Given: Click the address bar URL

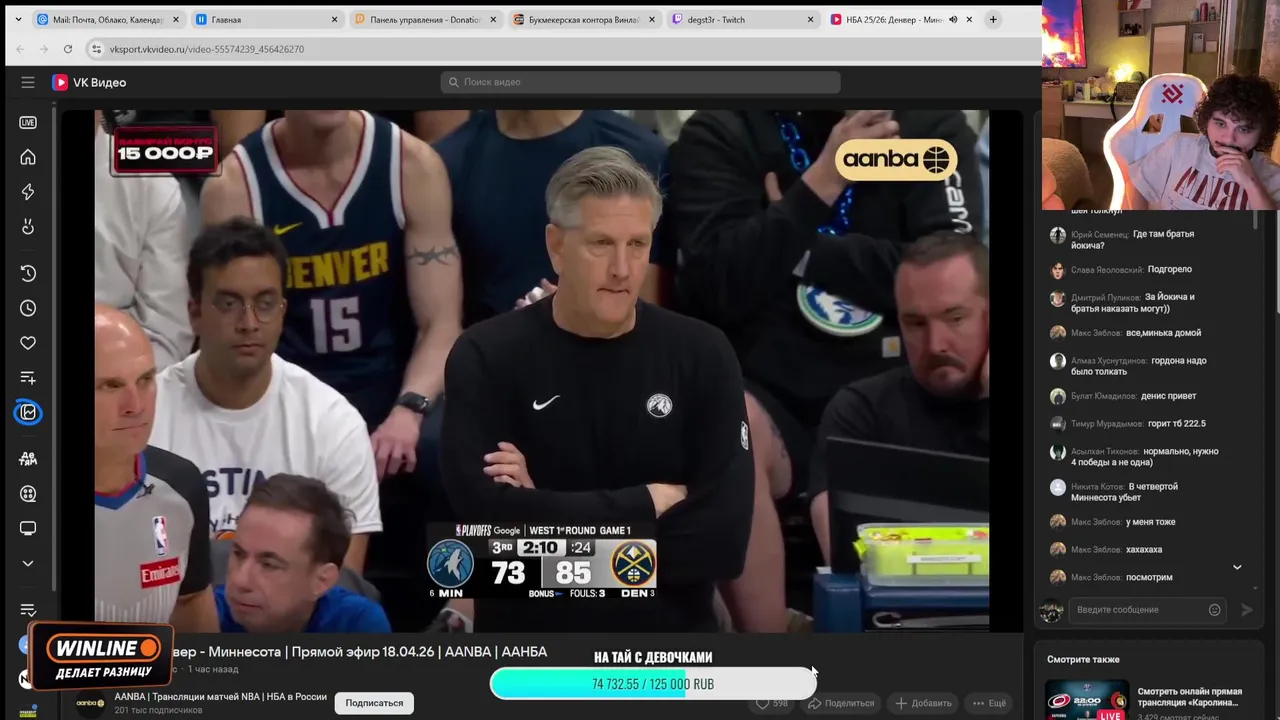Looking at the screenshot, I should click(207, 48).
